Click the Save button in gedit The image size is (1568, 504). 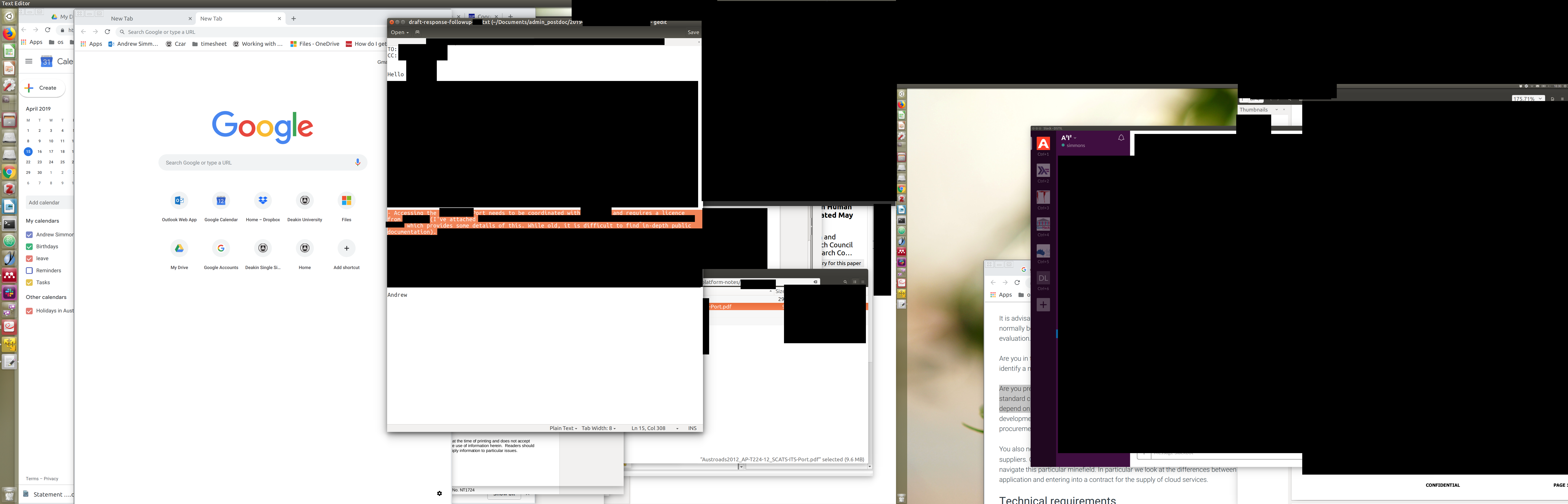tap(693, 32)
